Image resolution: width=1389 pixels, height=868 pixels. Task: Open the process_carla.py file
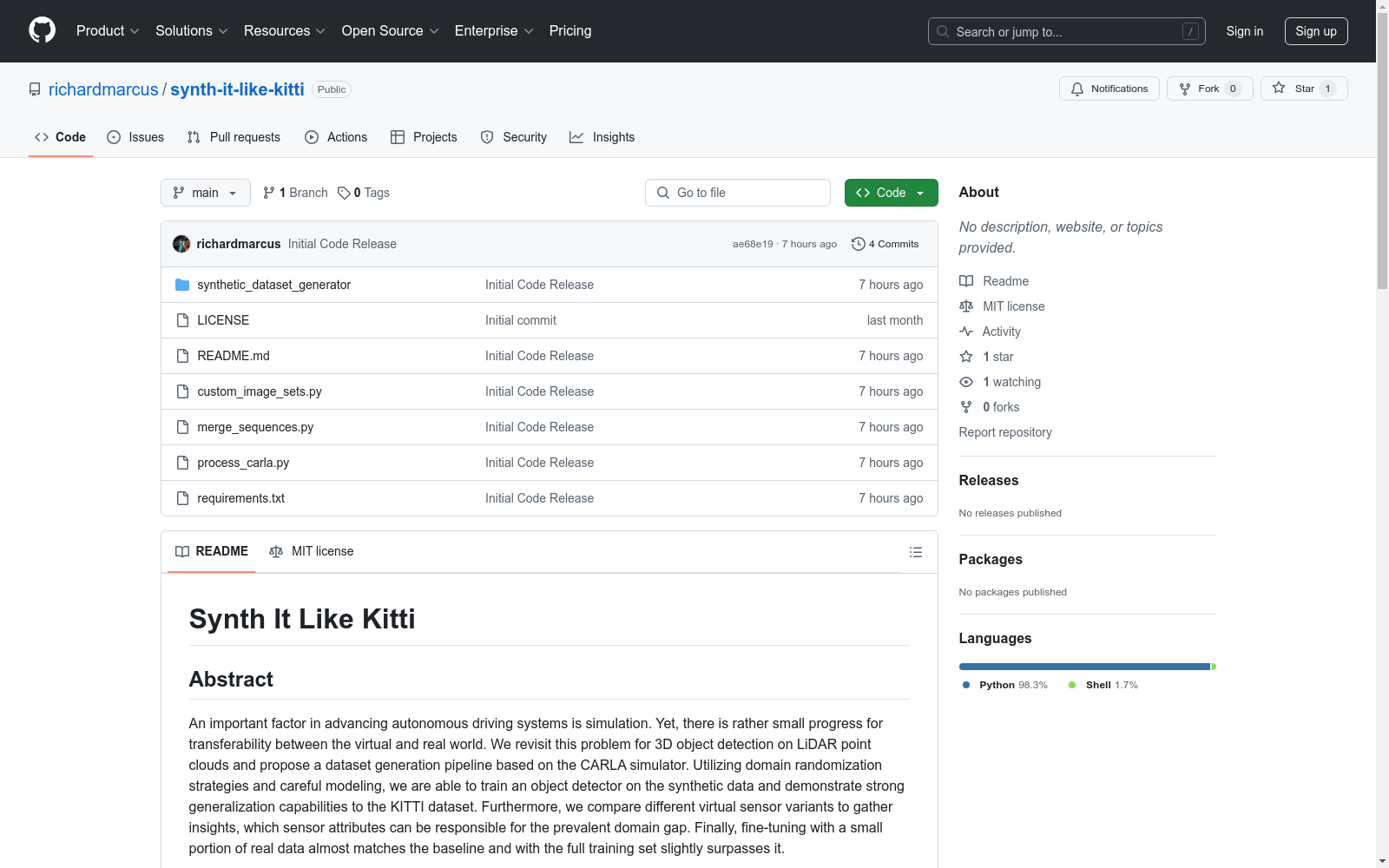[243, 463]
